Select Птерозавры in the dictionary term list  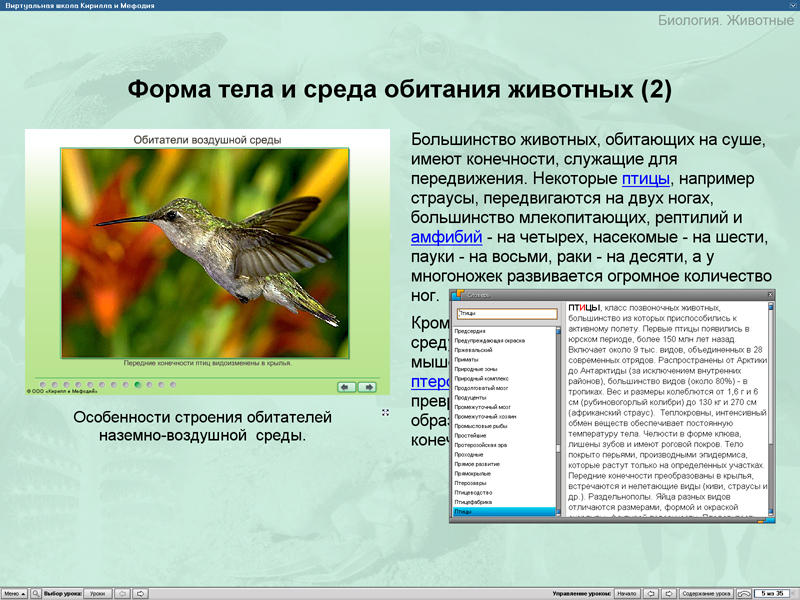pos(470,482)
